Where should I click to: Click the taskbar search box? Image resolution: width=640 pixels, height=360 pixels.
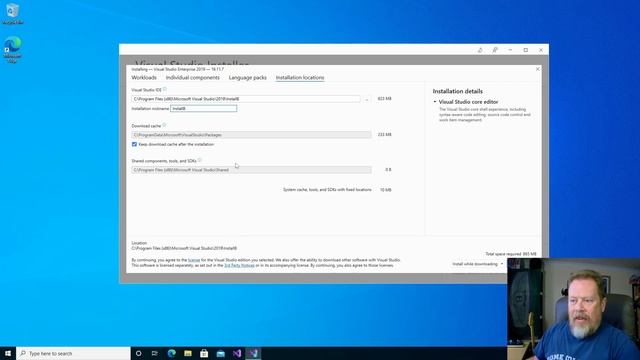[x=73, y=353]
